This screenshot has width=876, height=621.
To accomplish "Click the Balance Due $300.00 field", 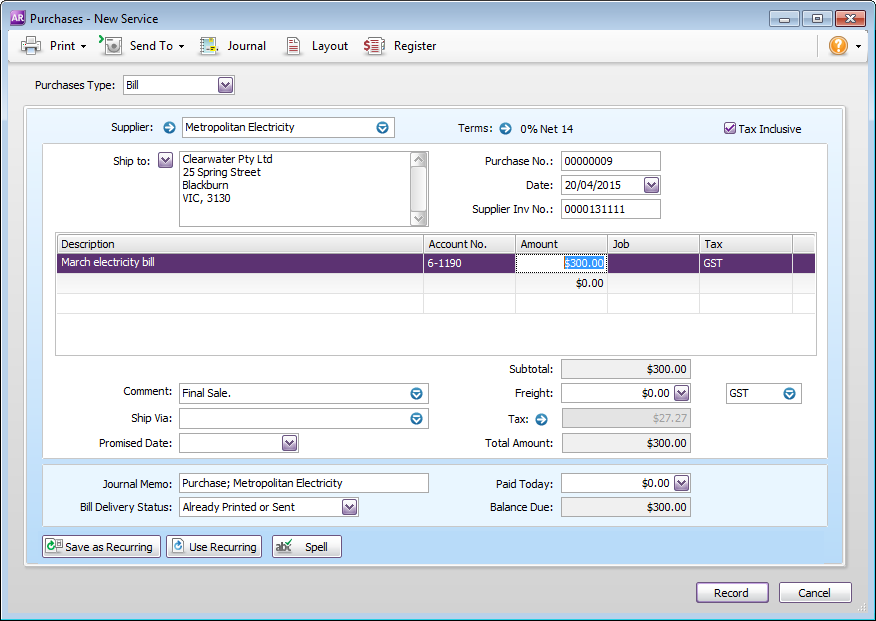I will [626, 507].
